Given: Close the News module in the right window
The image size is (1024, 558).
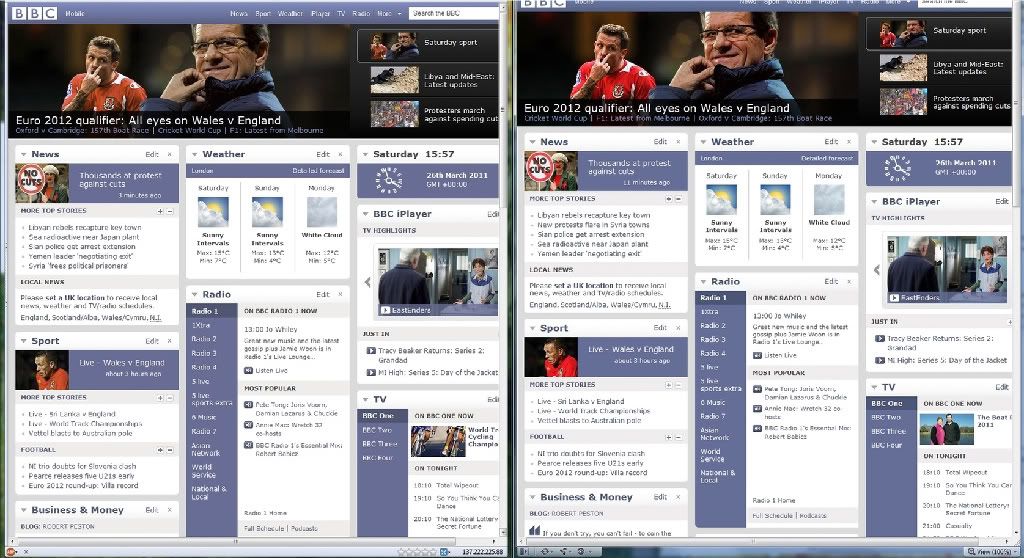Looking at the screenshot, I should 679,142.
